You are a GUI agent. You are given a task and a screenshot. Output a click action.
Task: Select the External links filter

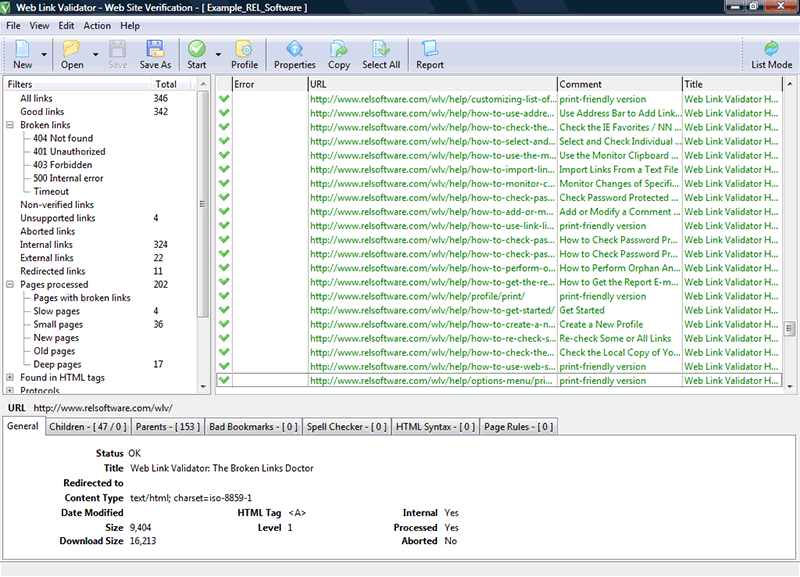click(46, 258)
